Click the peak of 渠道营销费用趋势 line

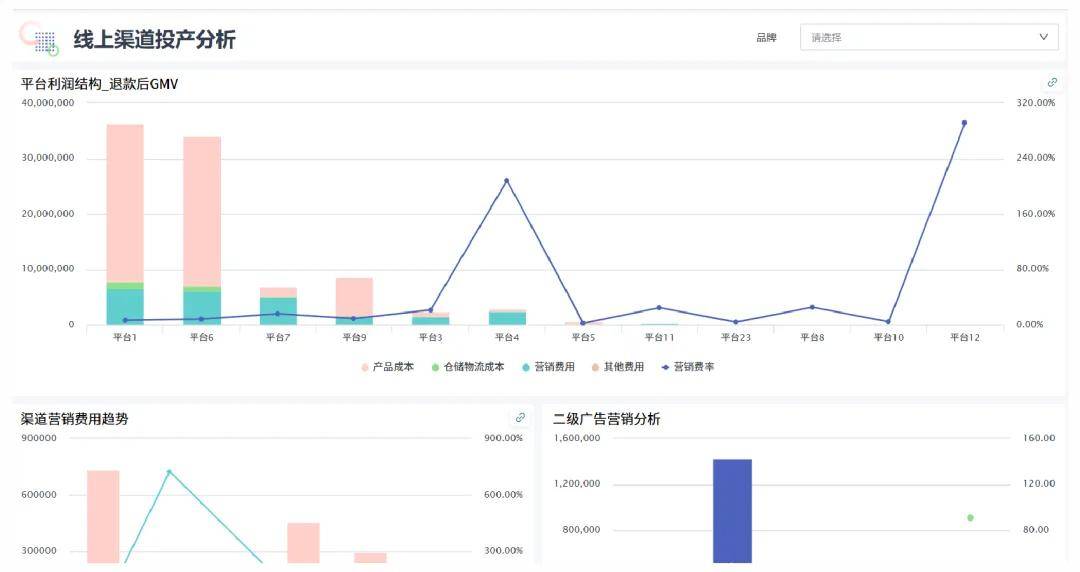[169, 472]
